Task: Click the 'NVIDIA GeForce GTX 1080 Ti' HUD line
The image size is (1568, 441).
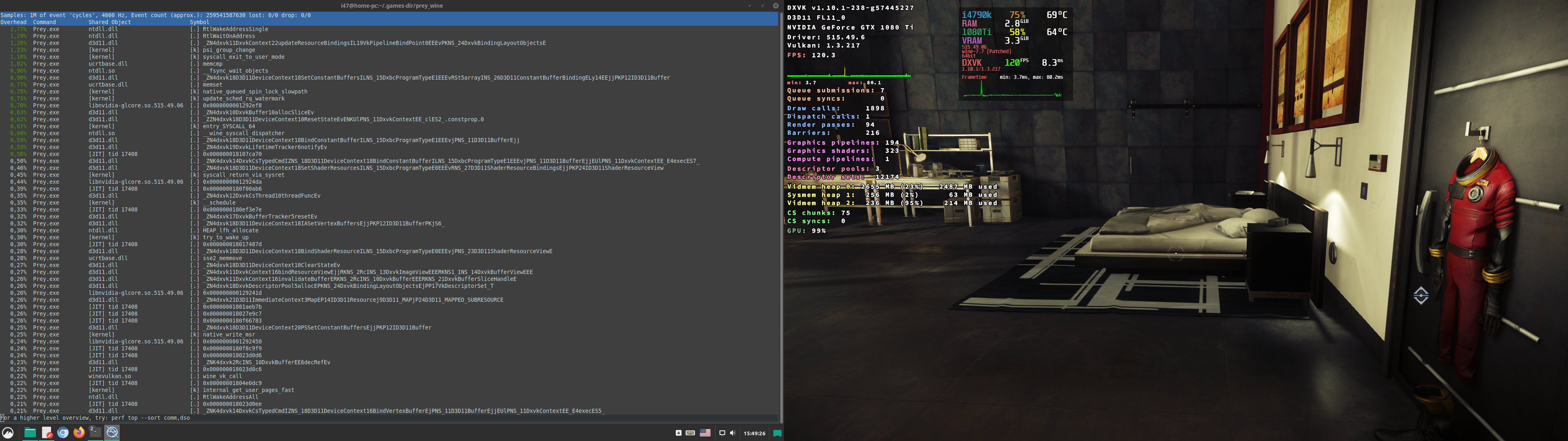Action: point(850,27)
